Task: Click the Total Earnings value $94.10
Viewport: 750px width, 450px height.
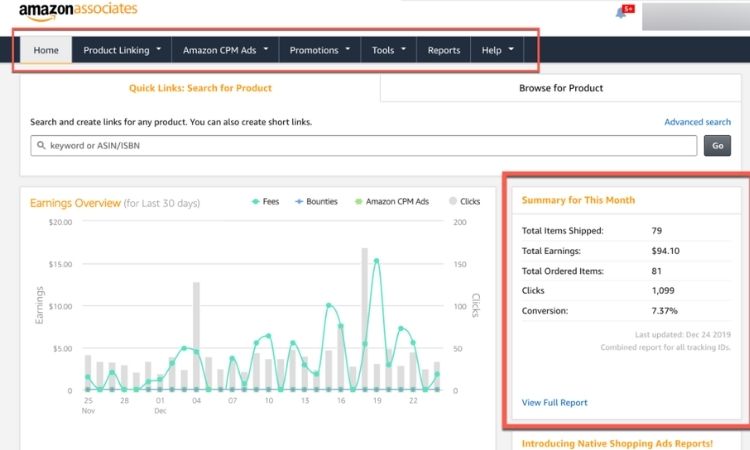Action: [x=665, y=251]
